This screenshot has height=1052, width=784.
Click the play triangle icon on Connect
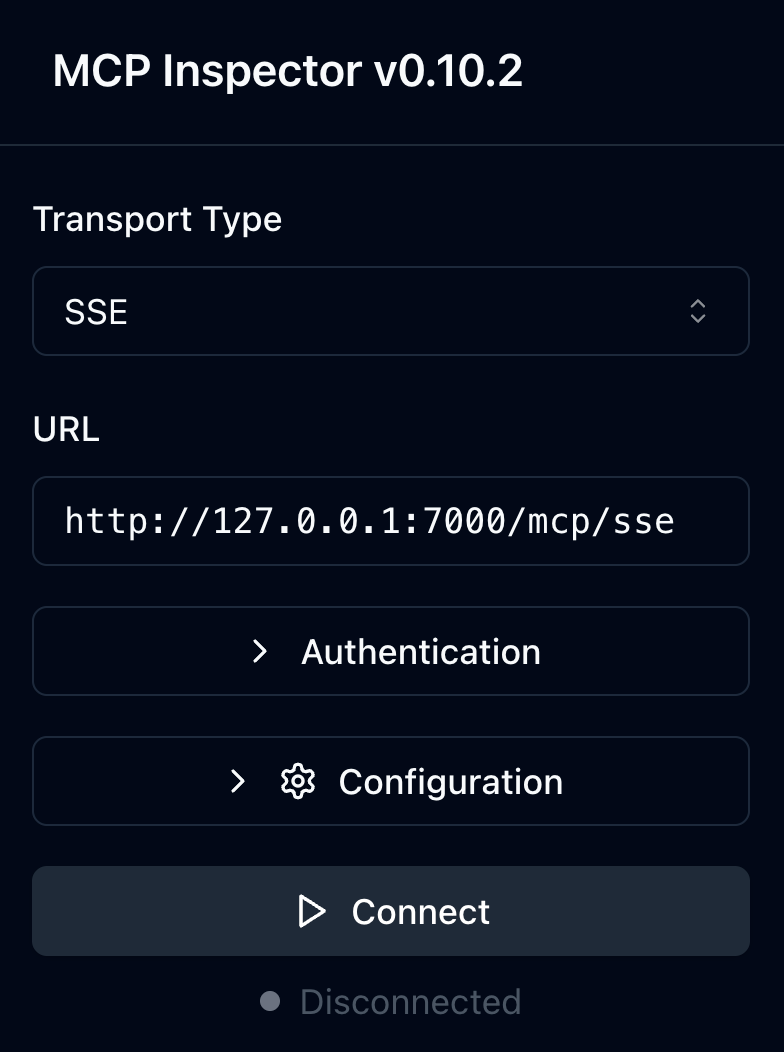(312, 911)
